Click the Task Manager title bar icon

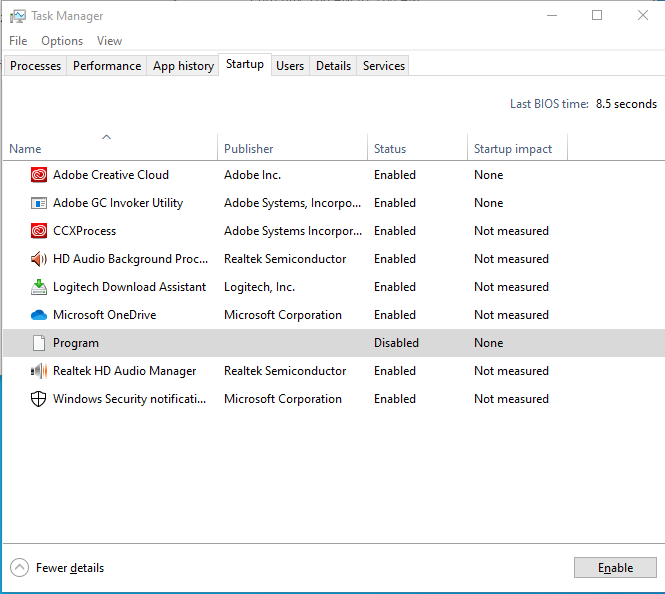click(17, 16)
